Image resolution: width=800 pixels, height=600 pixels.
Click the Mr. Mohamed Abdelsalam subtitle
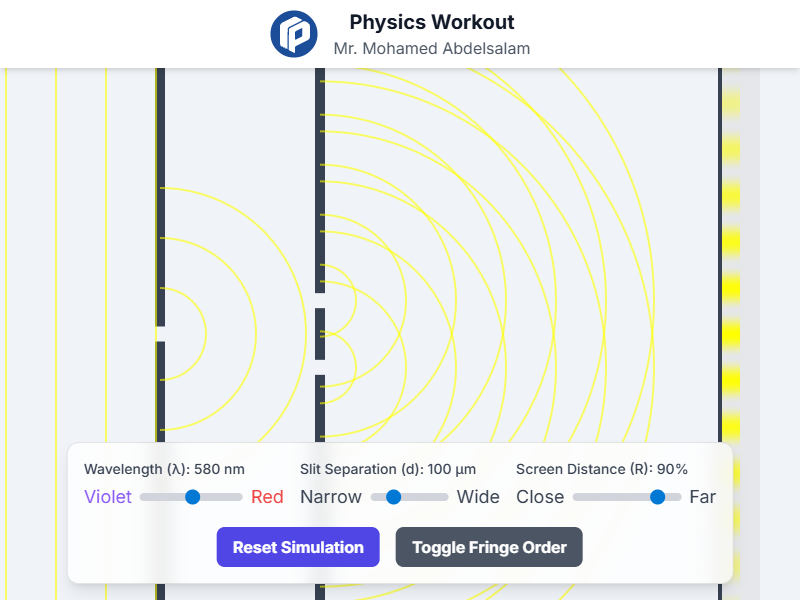point(432,47)
